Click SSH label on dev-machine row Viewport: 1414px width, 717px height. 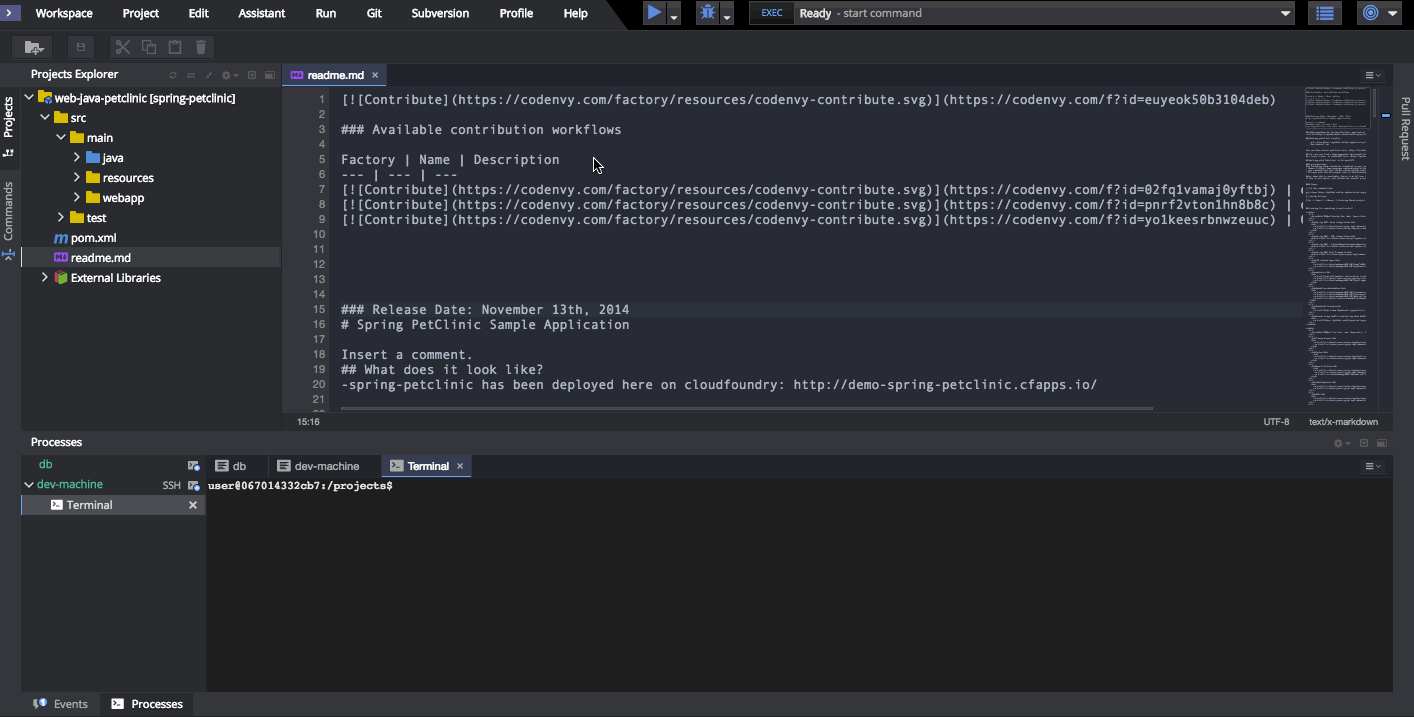point(172,485)
